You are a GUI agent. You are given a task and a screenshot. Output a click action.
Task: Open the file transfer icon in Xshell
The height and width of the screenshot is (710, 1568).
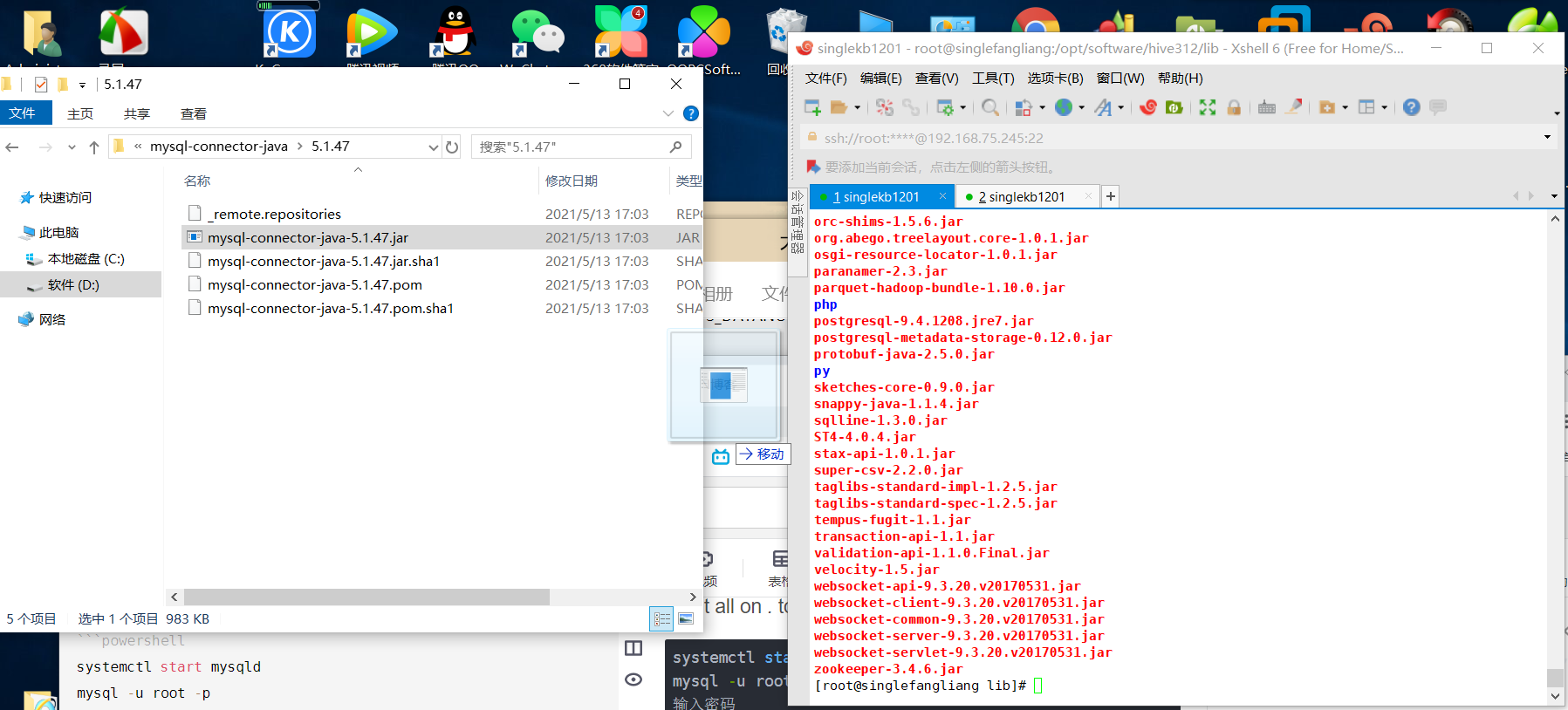click(1024, 107)
